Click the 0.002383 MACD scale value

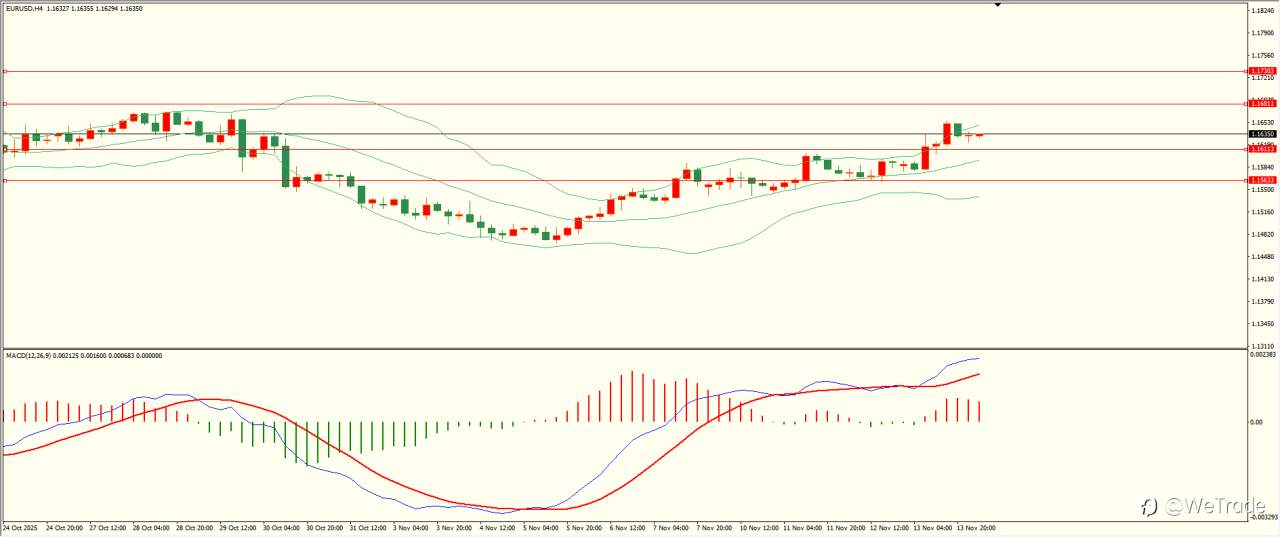(1263, 354)
